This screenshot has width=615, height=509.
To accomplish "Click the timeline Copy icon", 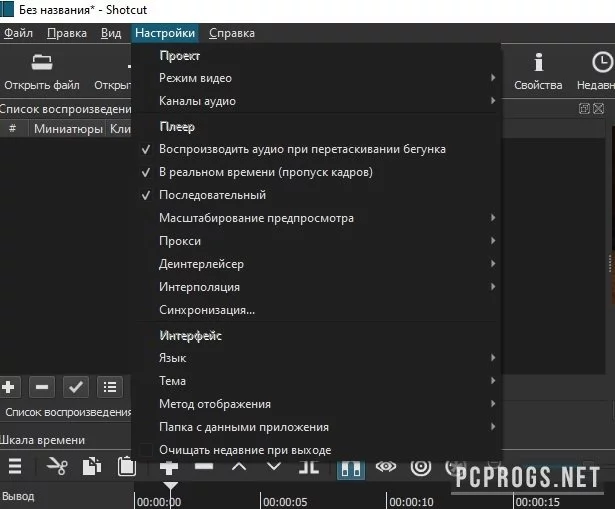I will click(92, 466).
